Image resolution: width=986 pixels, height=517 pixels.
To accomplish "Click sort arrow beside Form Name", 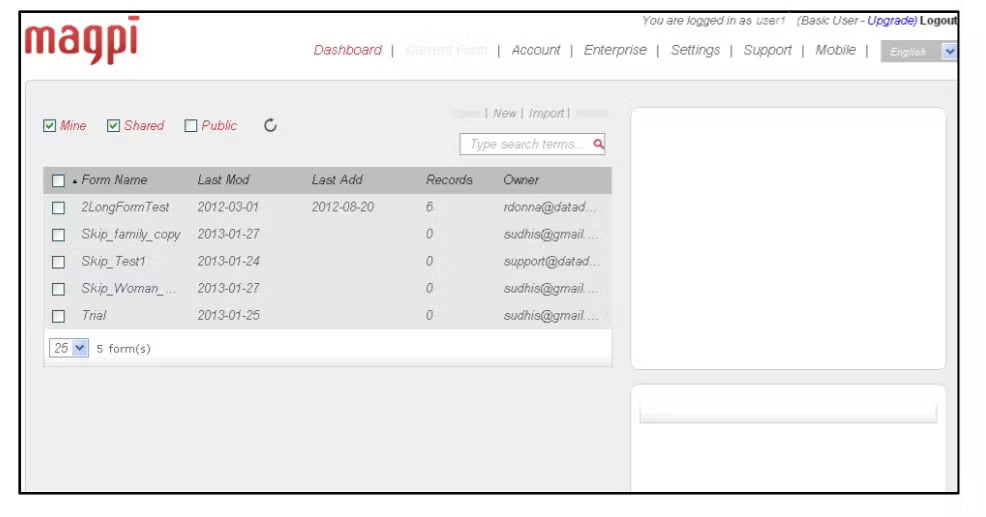I will click(74, 181).
